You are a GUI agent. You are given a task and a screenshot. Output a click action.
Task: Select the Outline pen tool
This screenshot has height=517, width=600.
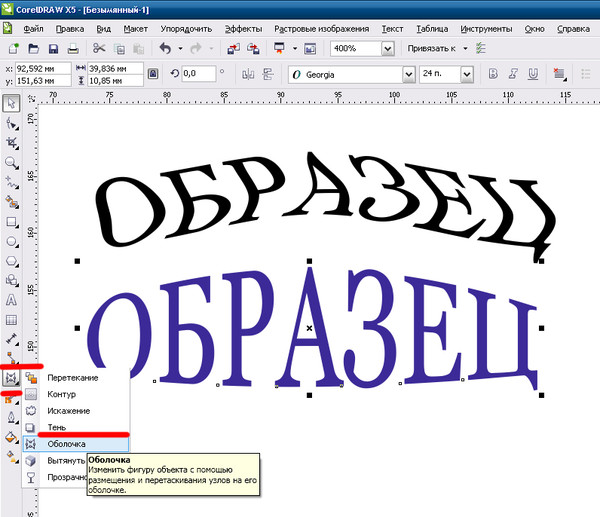11,417
